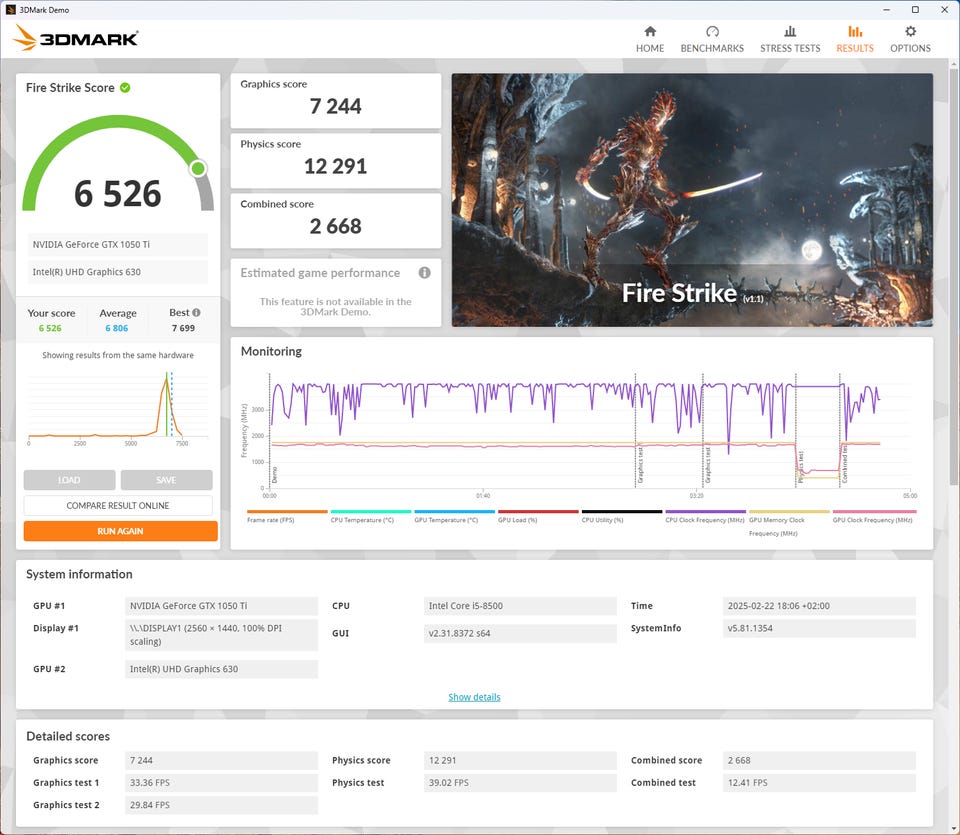Open the Show details link
The width and height of the screenshot is (960, 835).
coord(474,697)
